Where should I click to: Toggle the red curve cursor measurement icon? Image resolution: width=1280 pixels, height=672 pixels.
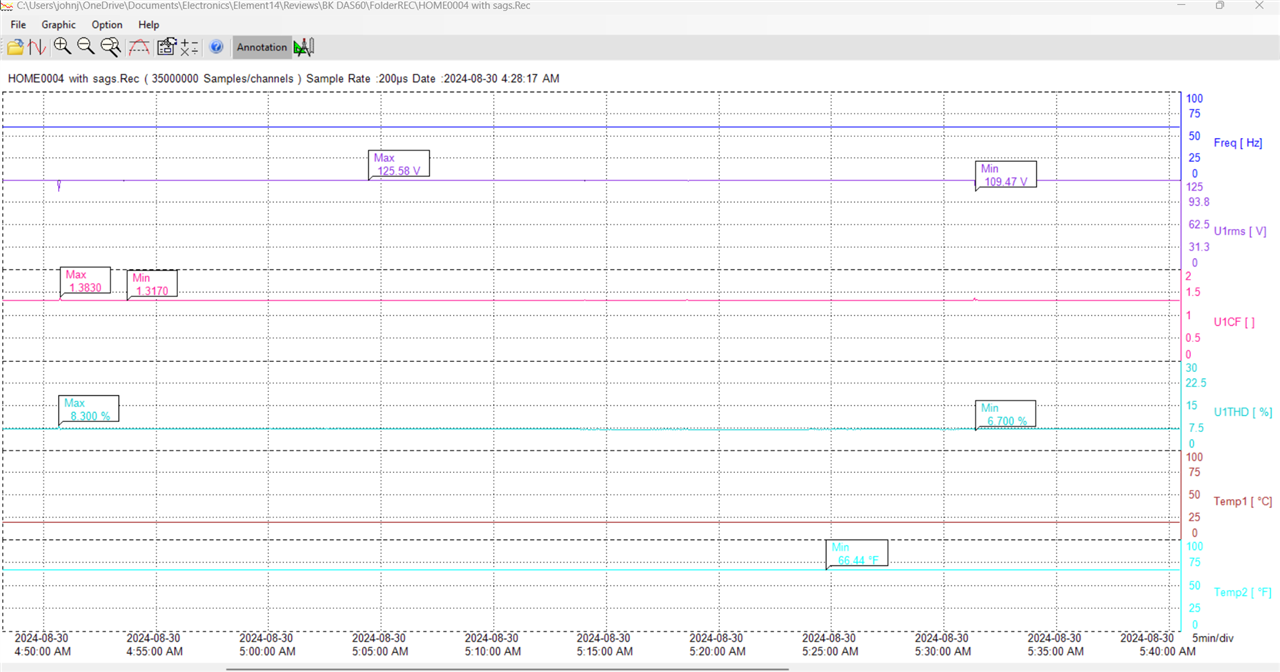pos(139,46)
